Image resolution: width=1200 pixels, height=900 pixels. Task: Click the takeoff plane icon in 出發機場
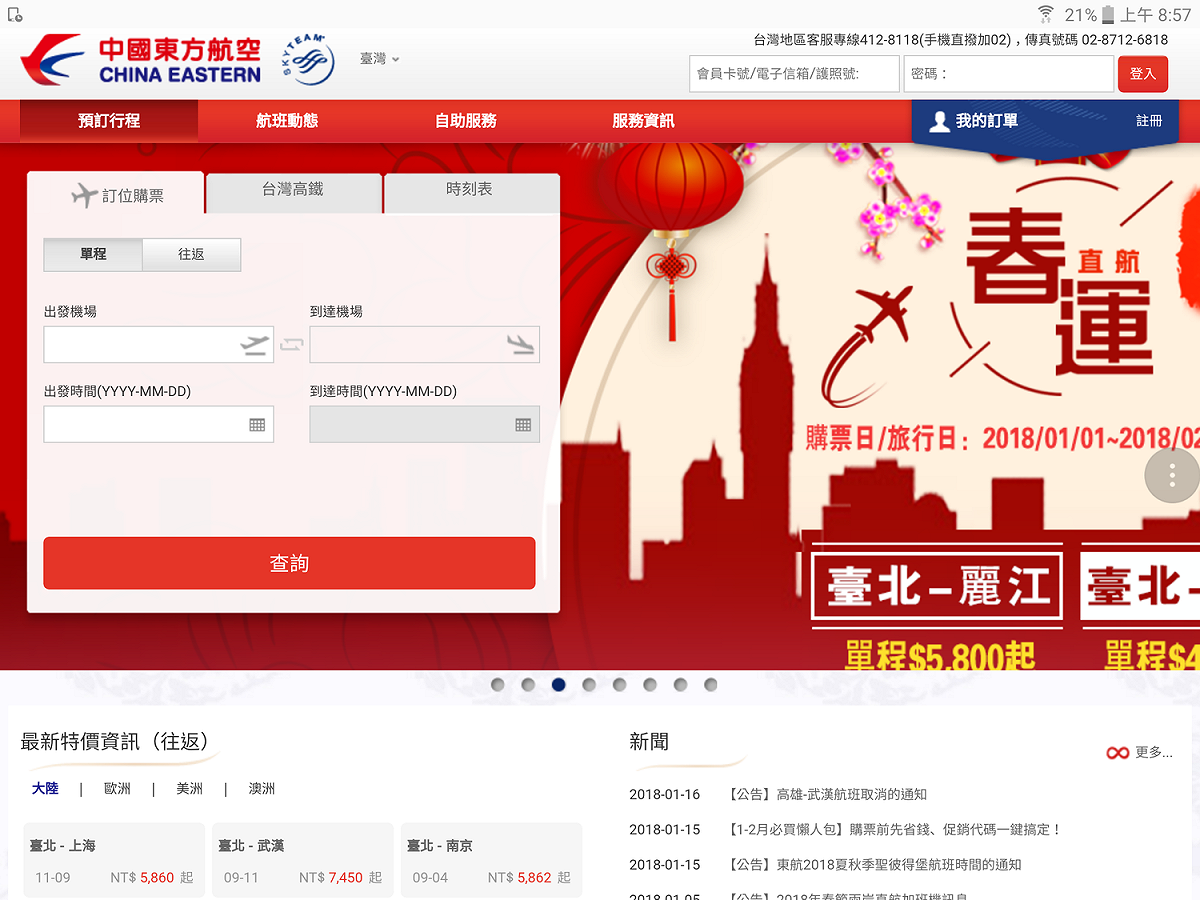(255, 345)
